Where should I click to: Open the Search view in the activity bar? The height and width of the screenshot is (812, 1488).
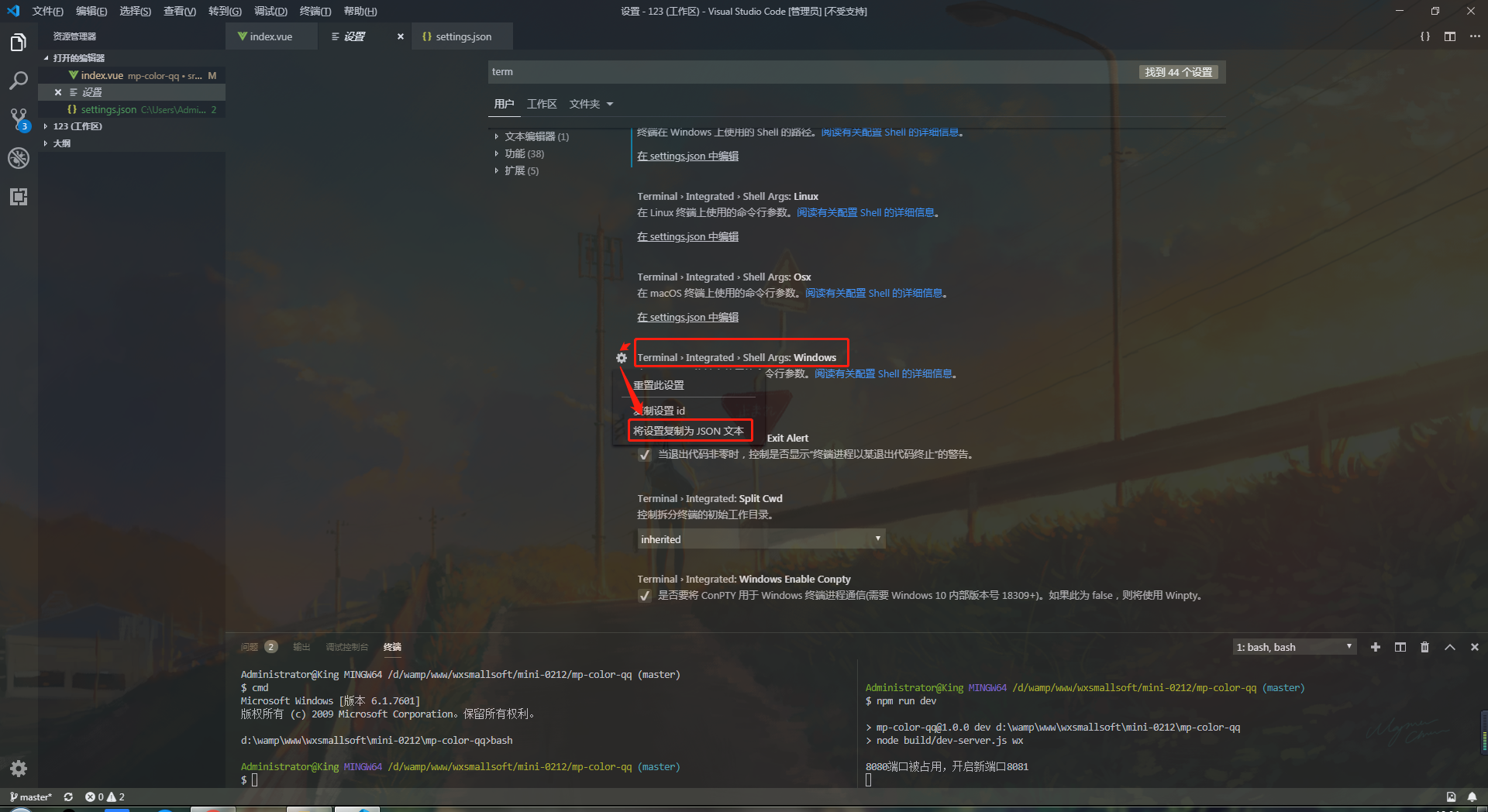(x=19, y=81)
